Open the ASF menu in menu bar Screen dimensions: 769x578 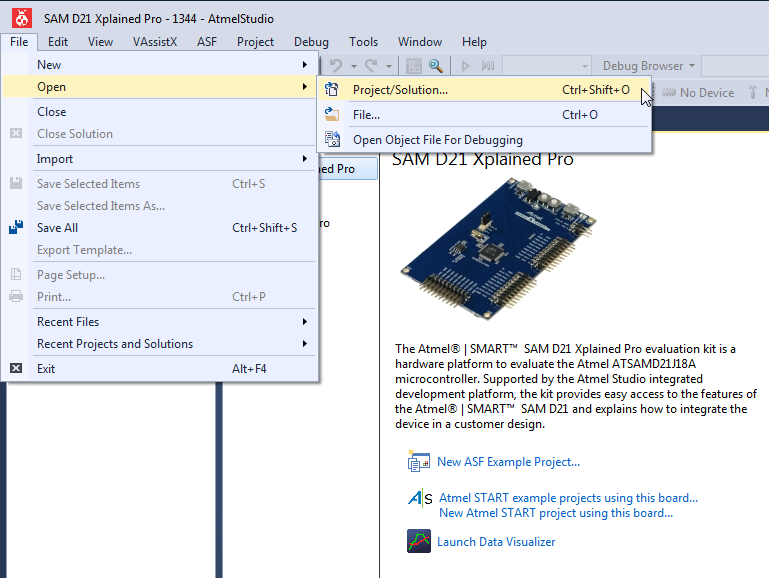click(207, 42)
